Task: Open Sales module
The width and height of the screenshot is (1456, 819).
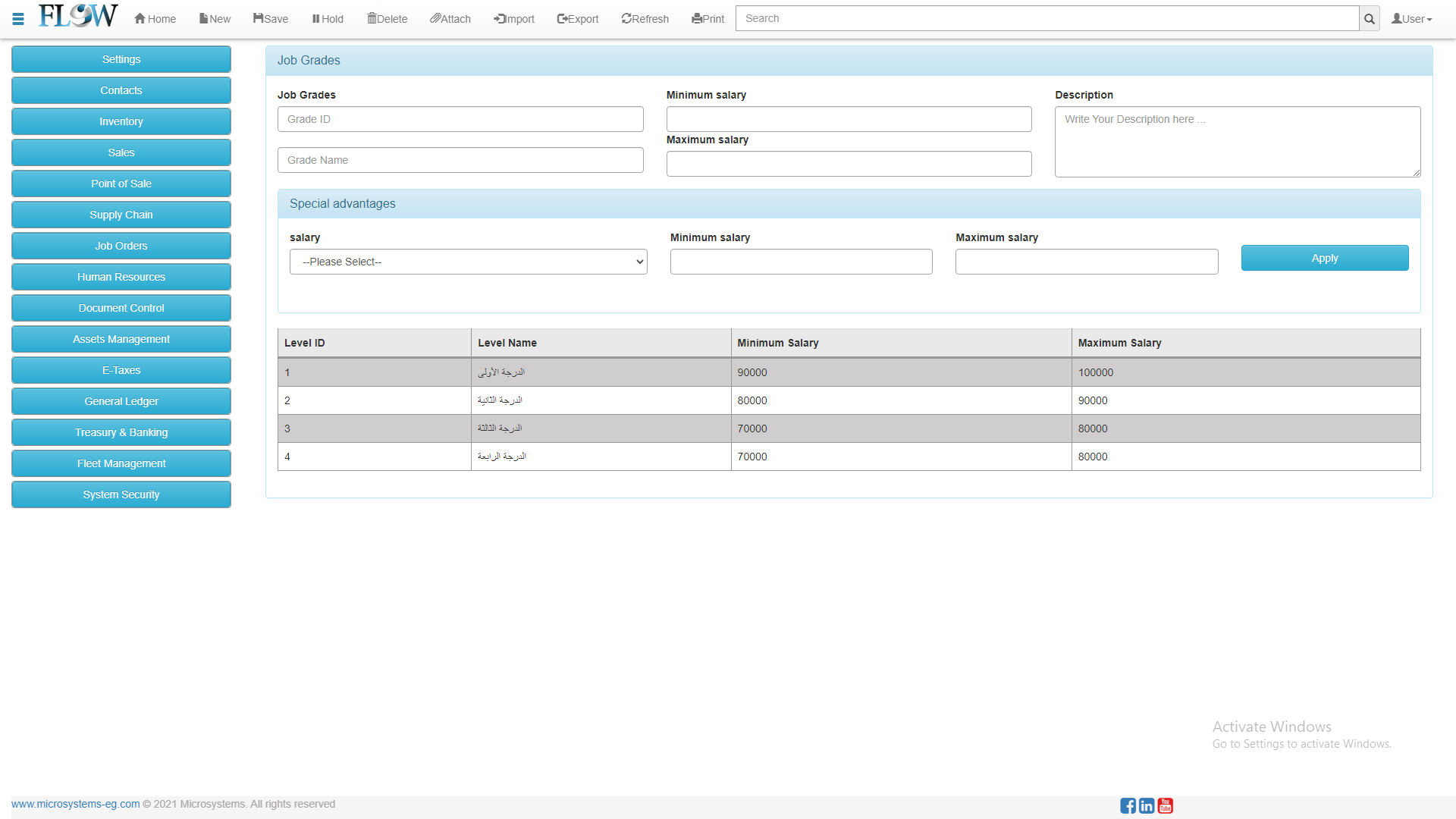Action: pos(121,152)
